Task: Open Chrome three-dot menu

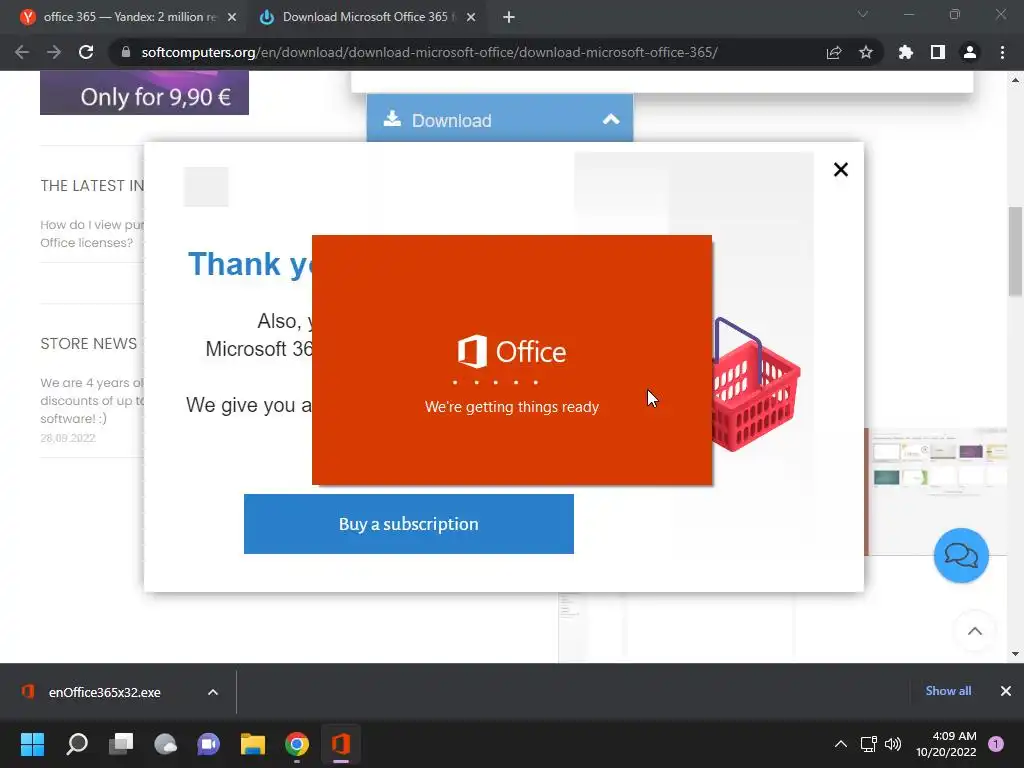Action: tap(1002, 52)
